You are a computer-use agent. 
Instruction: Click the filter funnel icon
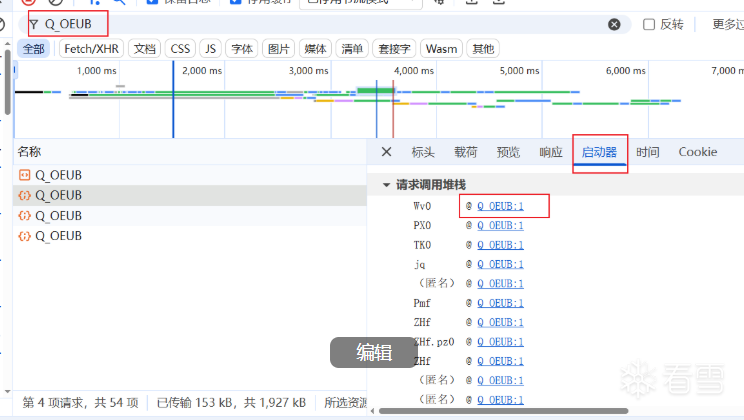33,24
